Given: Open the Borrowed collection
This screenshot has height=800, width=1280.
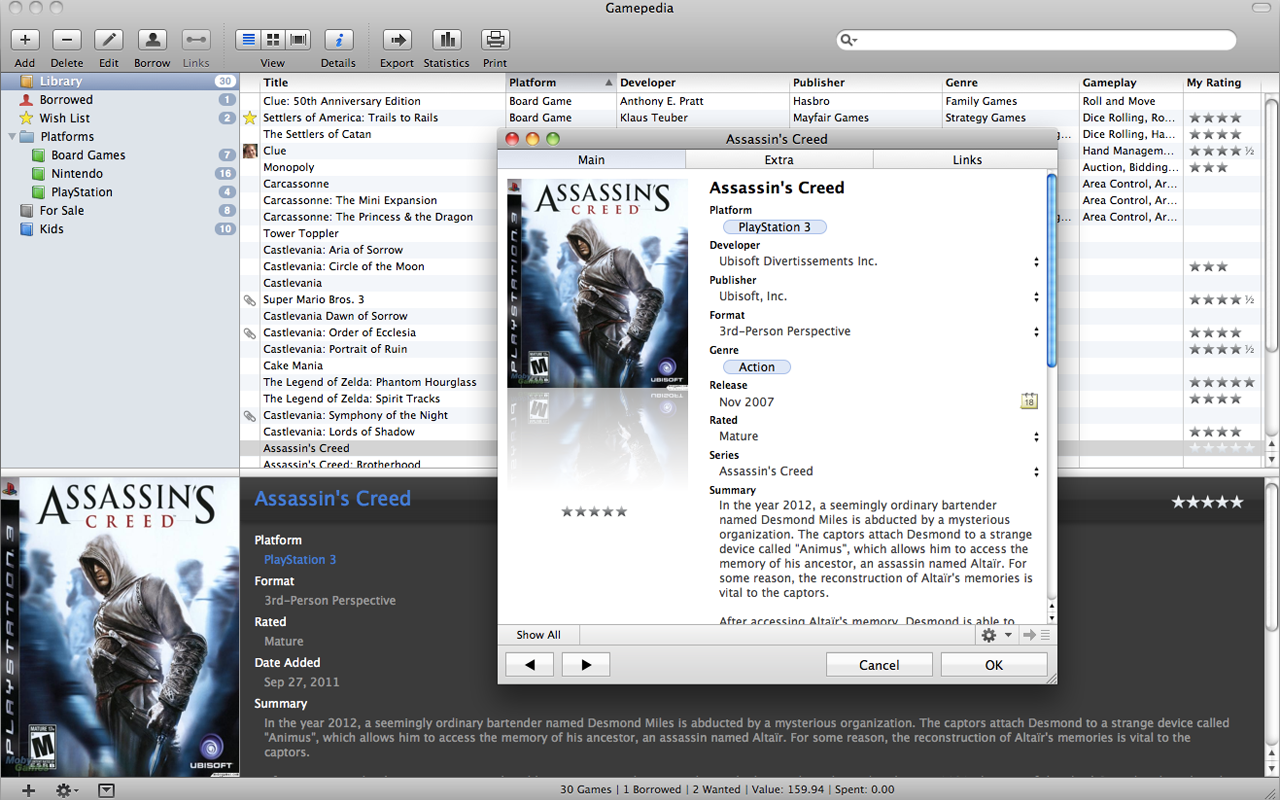Looking at the screenshot, I should tap(120, 100).
